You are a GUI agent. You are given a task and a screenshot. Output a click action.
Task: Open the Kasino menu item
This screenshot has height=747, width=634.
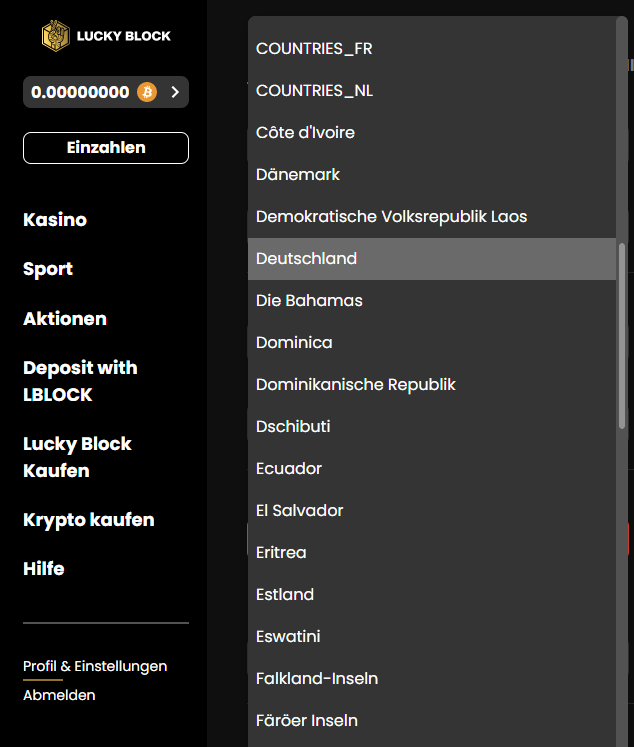click(x=55, y=220)
